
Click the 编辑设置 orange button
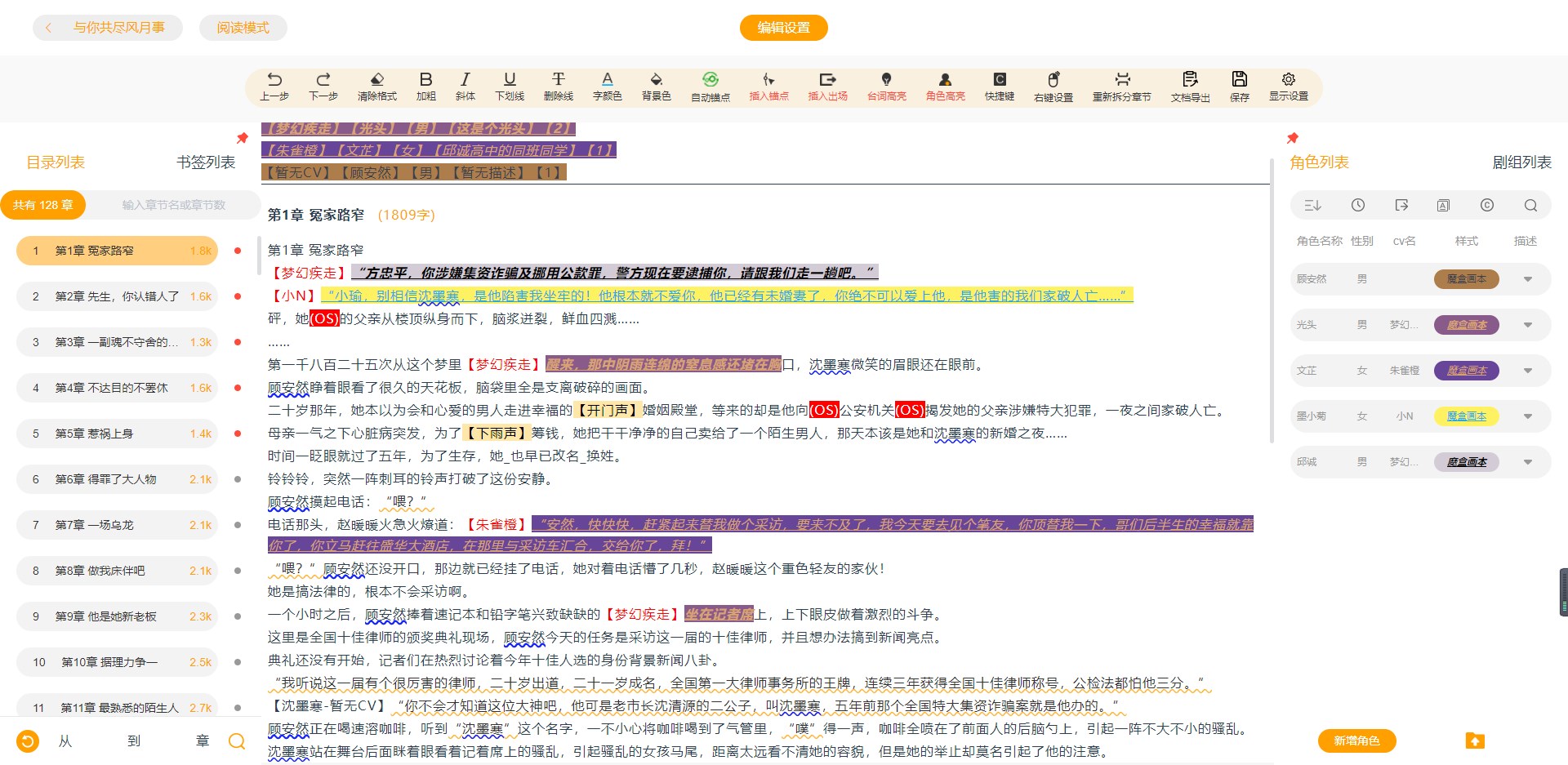pyautogui.click(x=784, y=28)
